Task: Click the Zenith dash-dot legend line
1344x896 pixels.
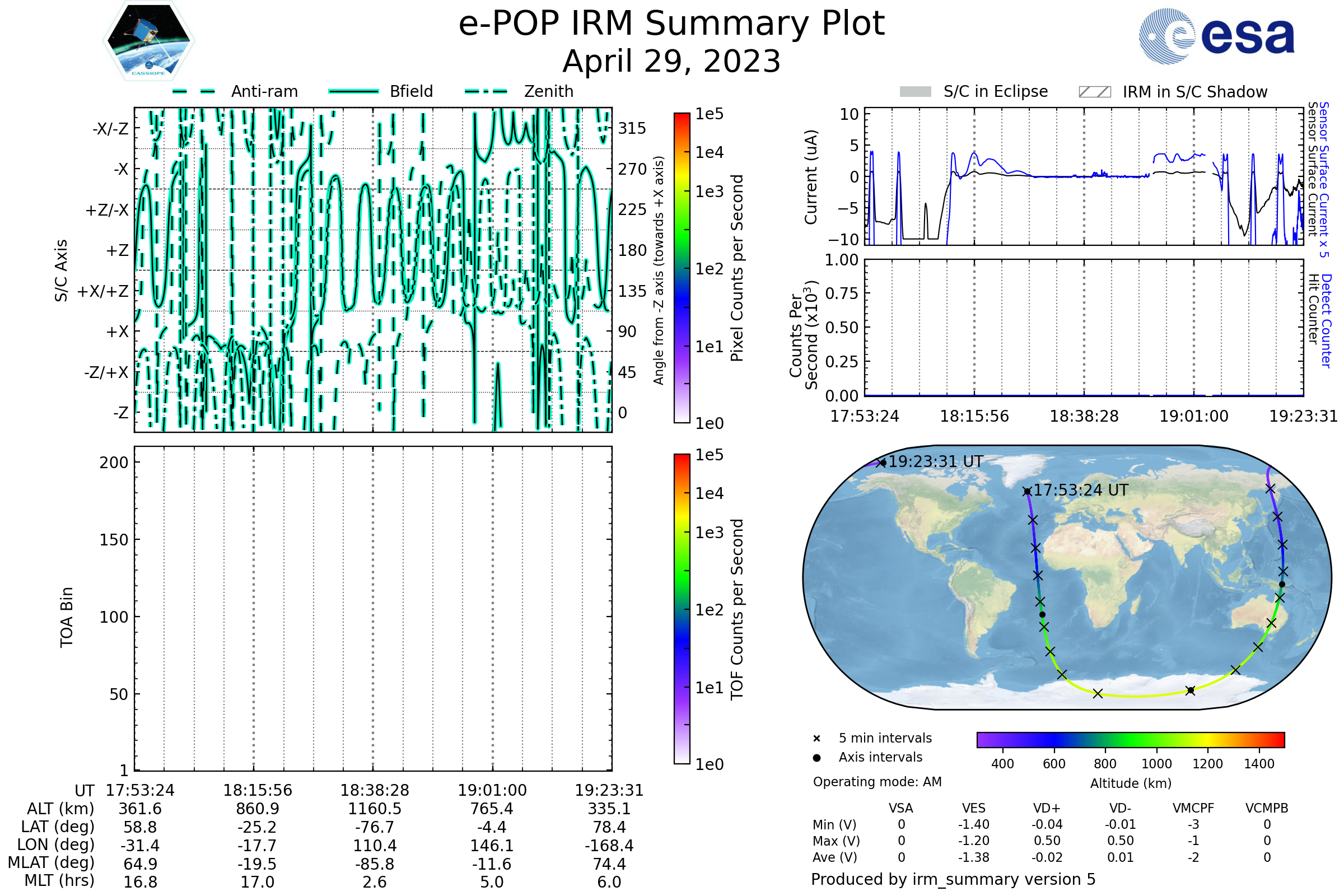Action: point(486,91)
